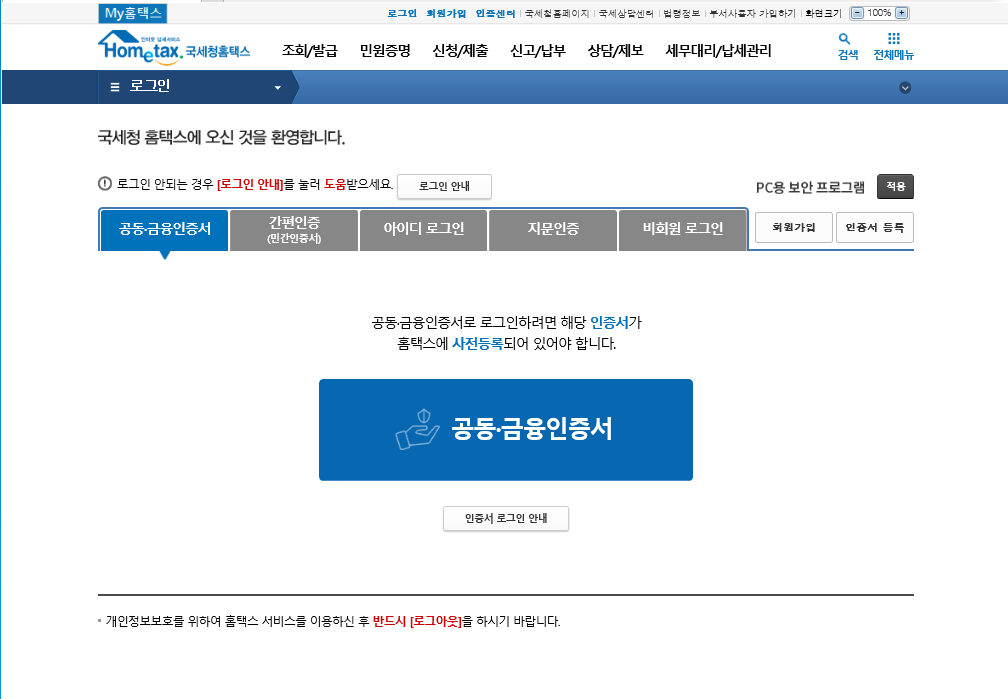Open the 세무대리/납세관리 menu

[x=718, y=50]
